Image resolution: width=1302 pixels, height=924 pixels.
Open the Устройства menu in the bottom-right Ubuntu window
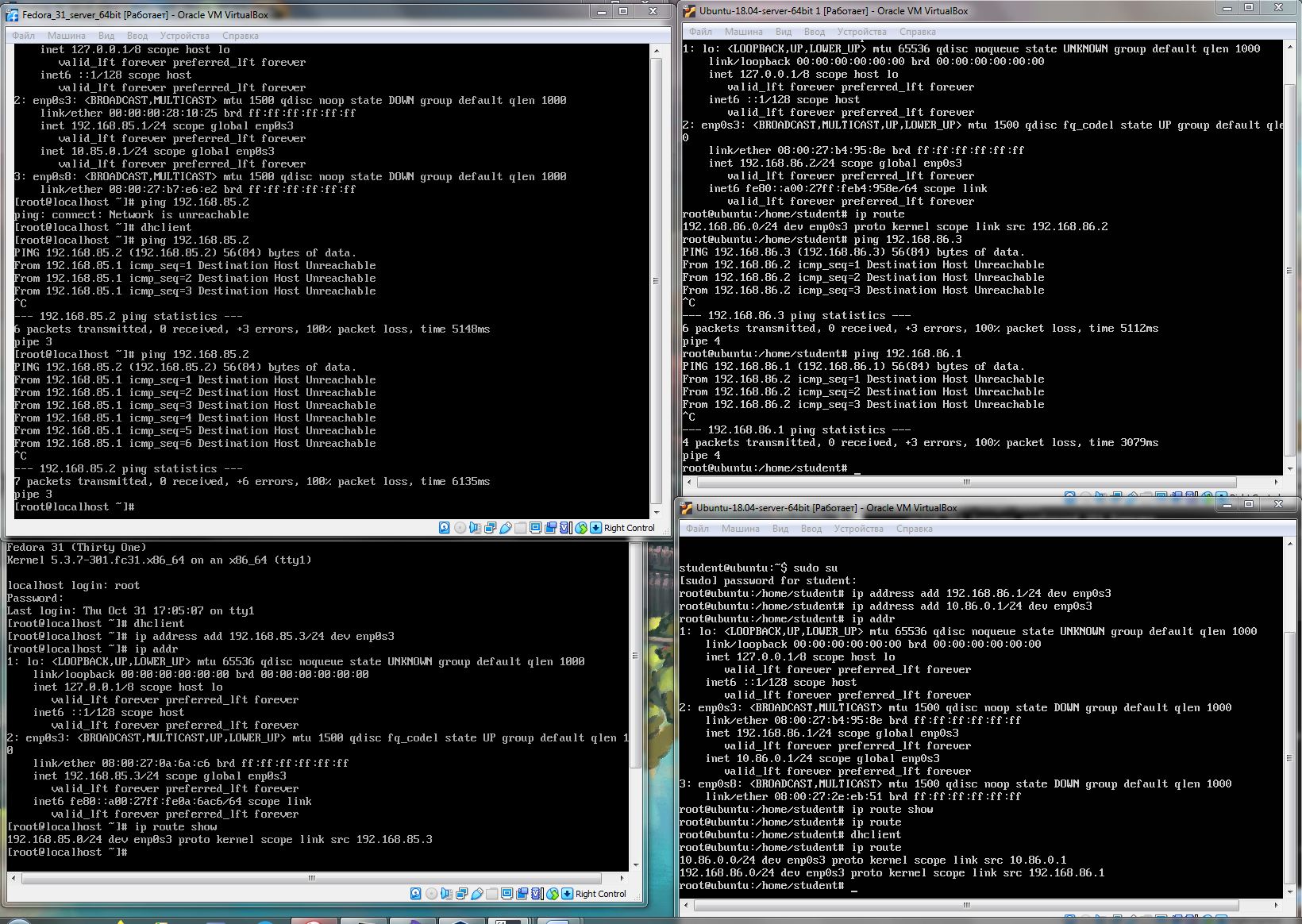point(859,529)
